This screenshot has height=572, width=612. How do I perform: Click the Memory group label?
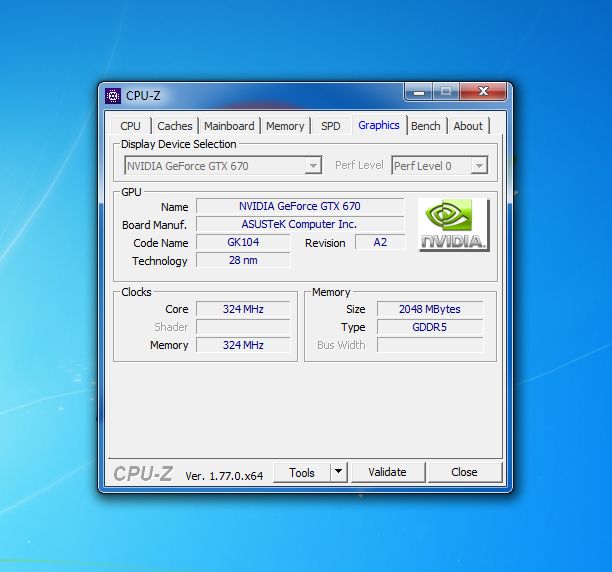point(331,292)
